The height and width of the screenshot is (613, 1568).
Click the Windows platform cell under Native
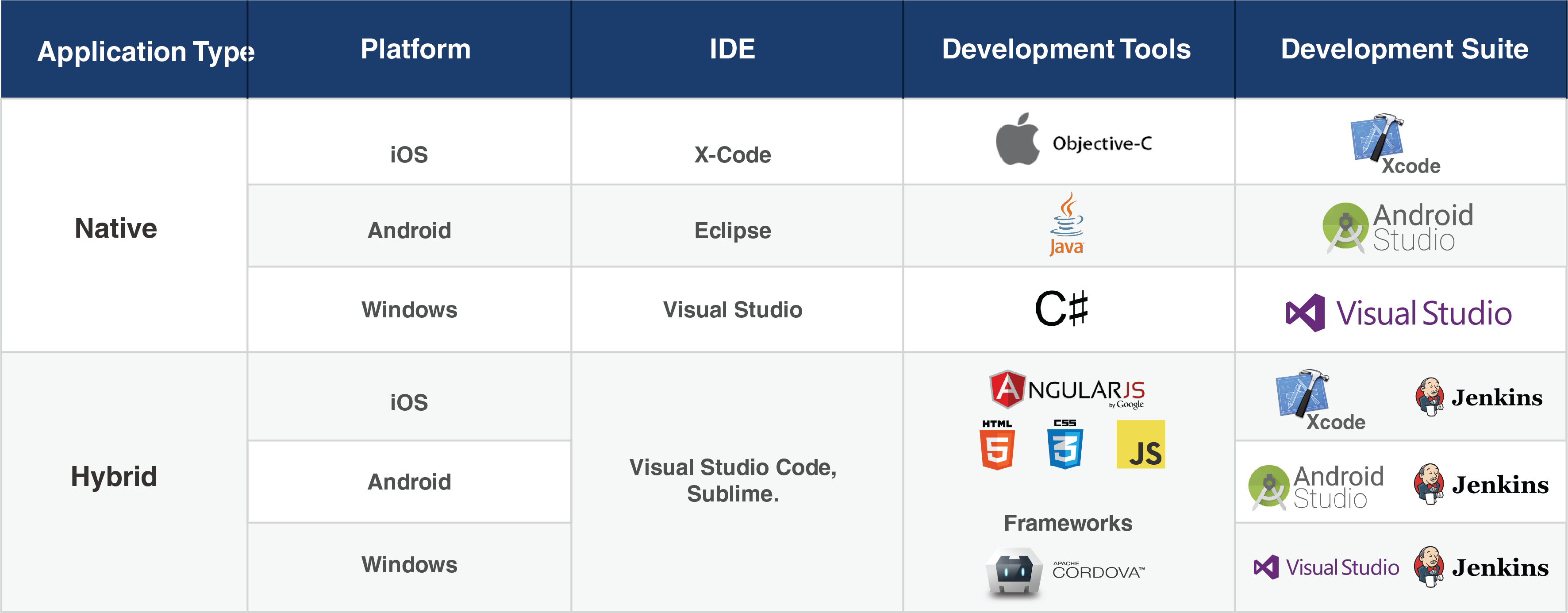pos(409,309)
